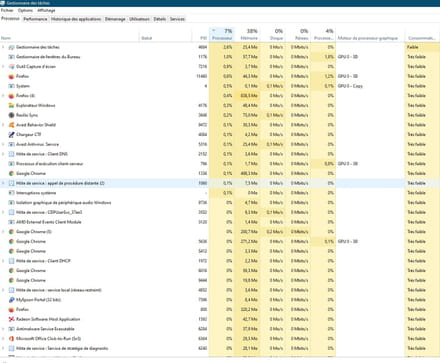This screenshot has height=363, width=440.
Task: Expand the Avast Antivirus Service row
Action: click(x=3, y=144)
